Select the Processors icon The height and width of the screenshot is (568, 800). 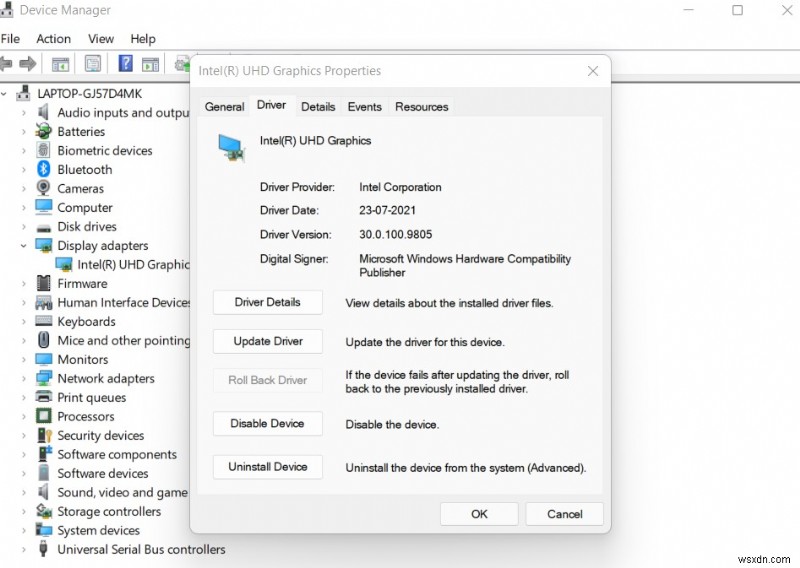click(x=44, y=416)
